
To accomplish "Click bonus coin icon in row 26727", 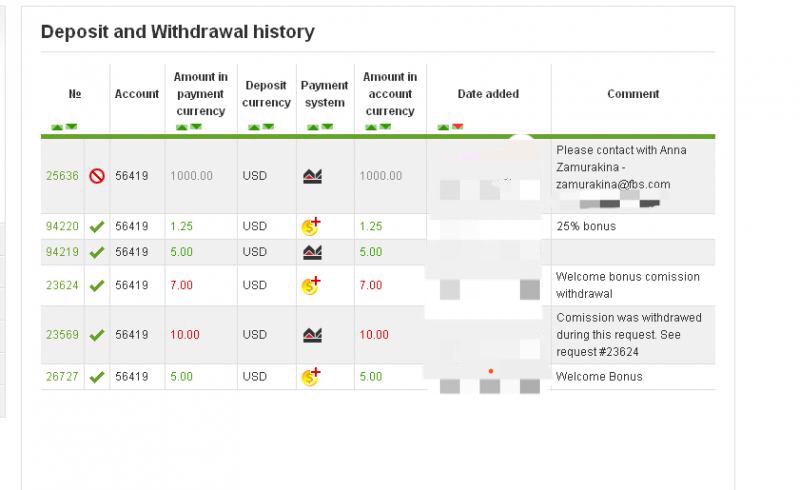I will click(x=311, y=377).
